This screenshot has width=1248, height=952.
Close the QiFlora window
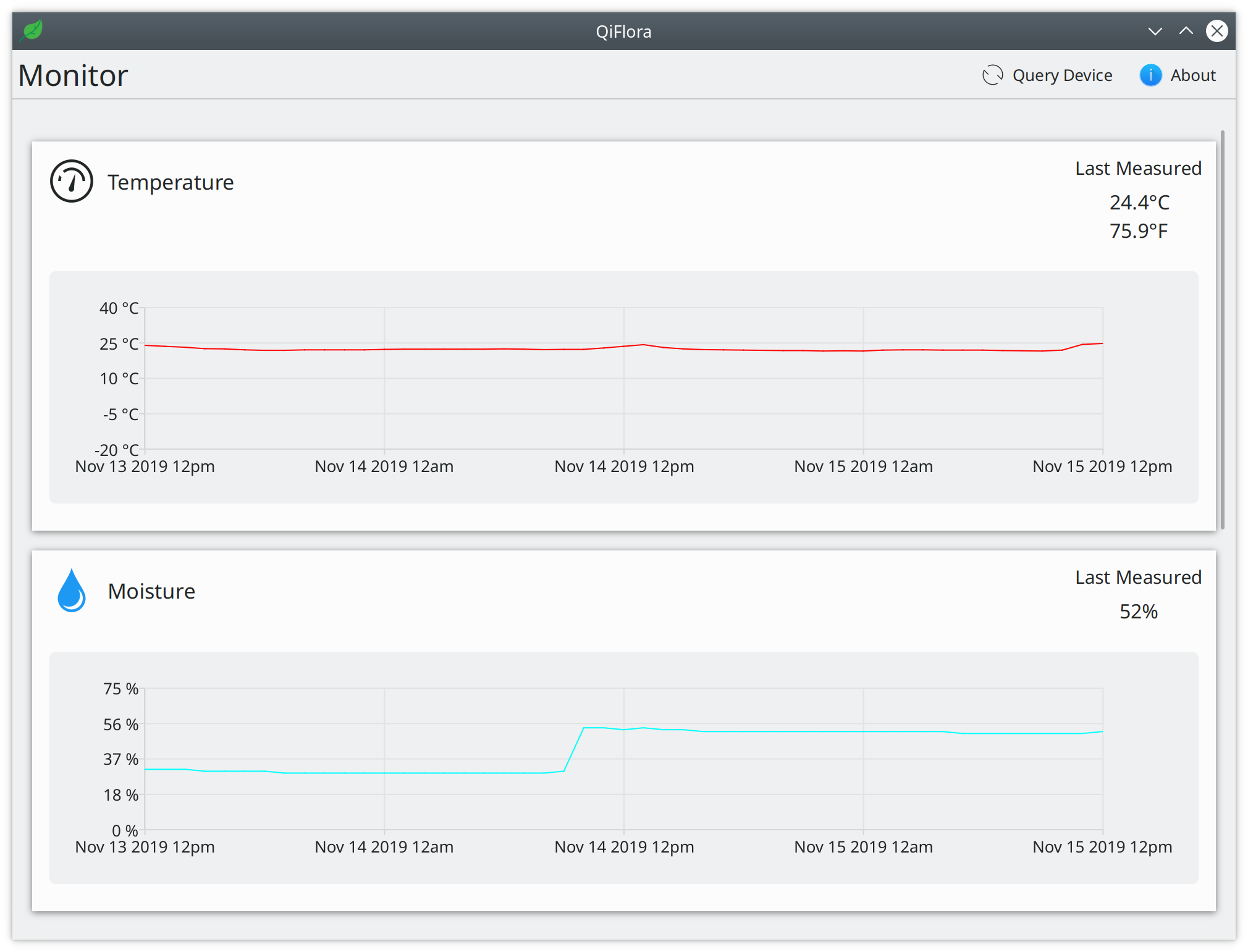click(1216, 31)
